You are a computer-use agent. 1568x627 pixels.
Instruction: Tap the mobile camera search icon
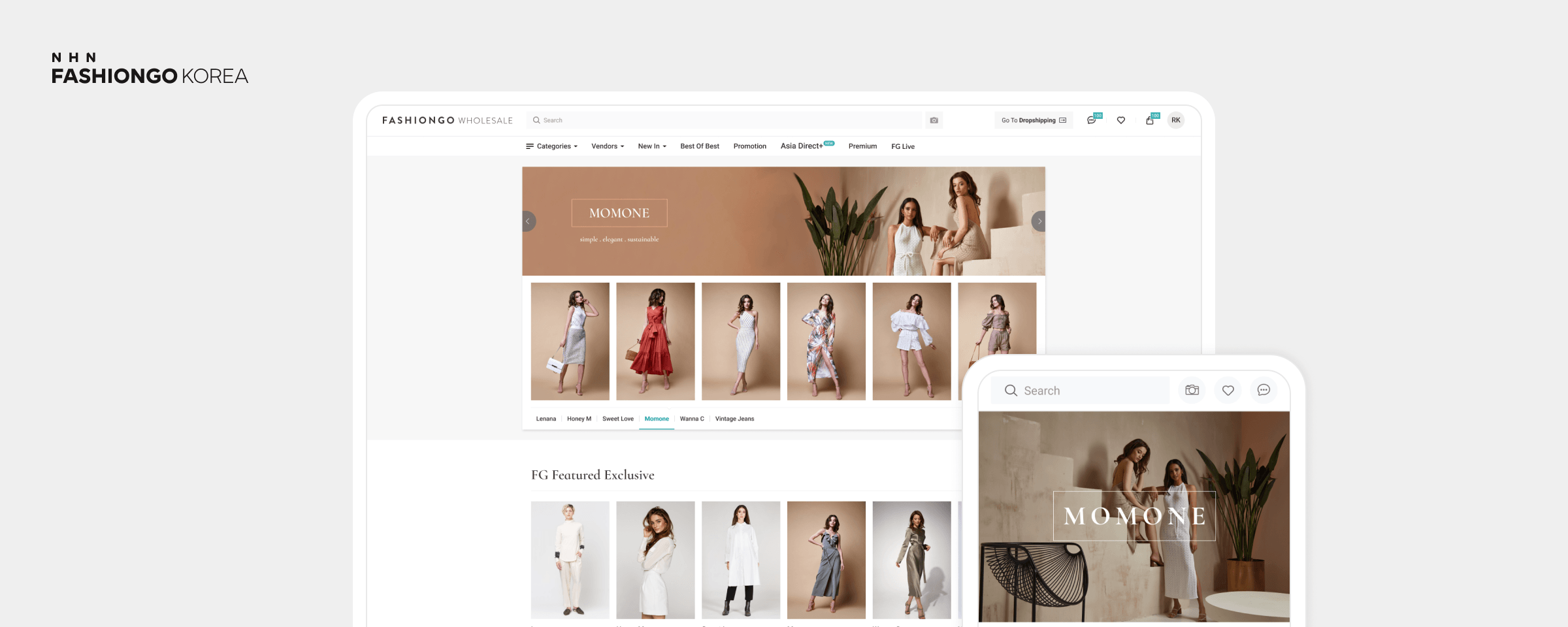click(1192, 390)
